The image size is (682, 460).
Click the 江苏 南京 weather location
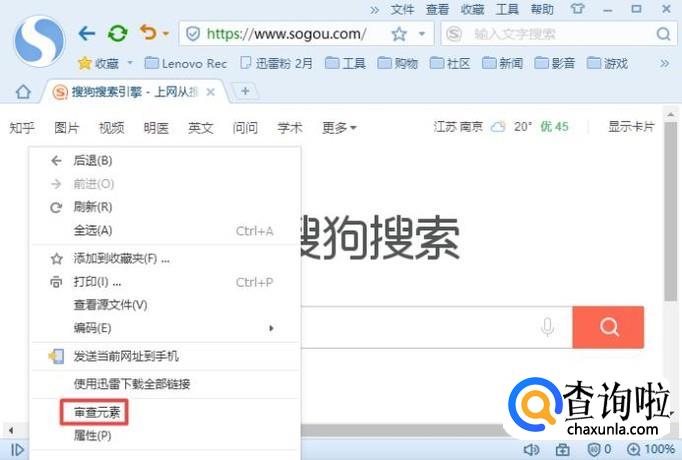point(458,127)
